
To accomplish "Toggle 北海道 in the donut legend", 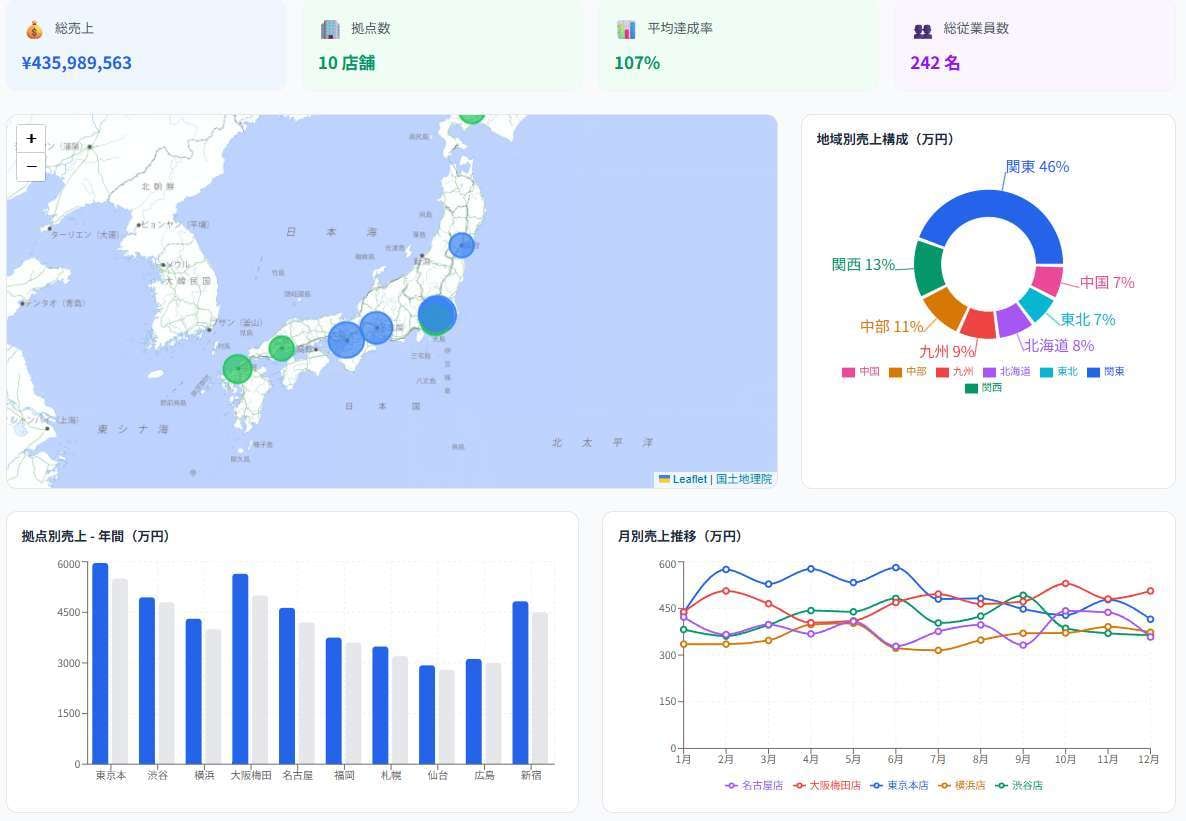I will (x=1007, y=372).
